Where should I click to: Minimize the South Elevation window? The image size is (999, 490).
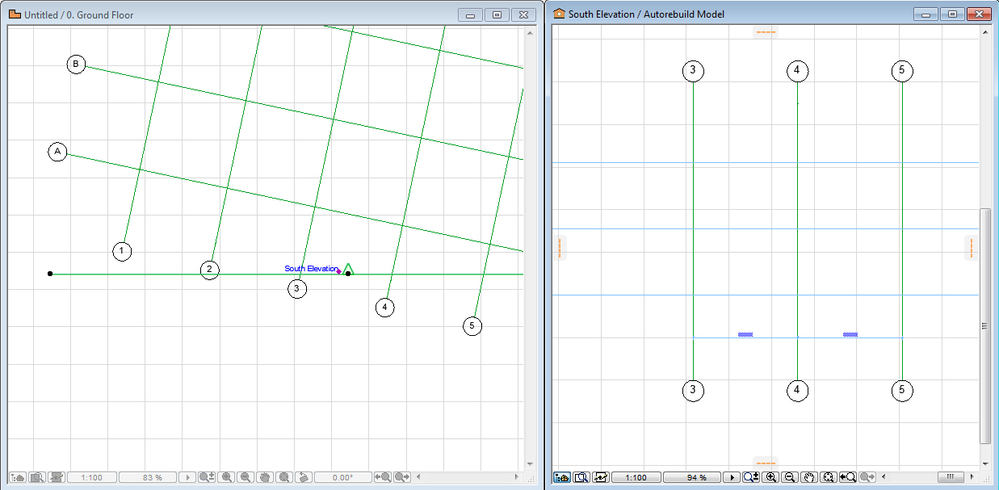[x=926, y=14]
